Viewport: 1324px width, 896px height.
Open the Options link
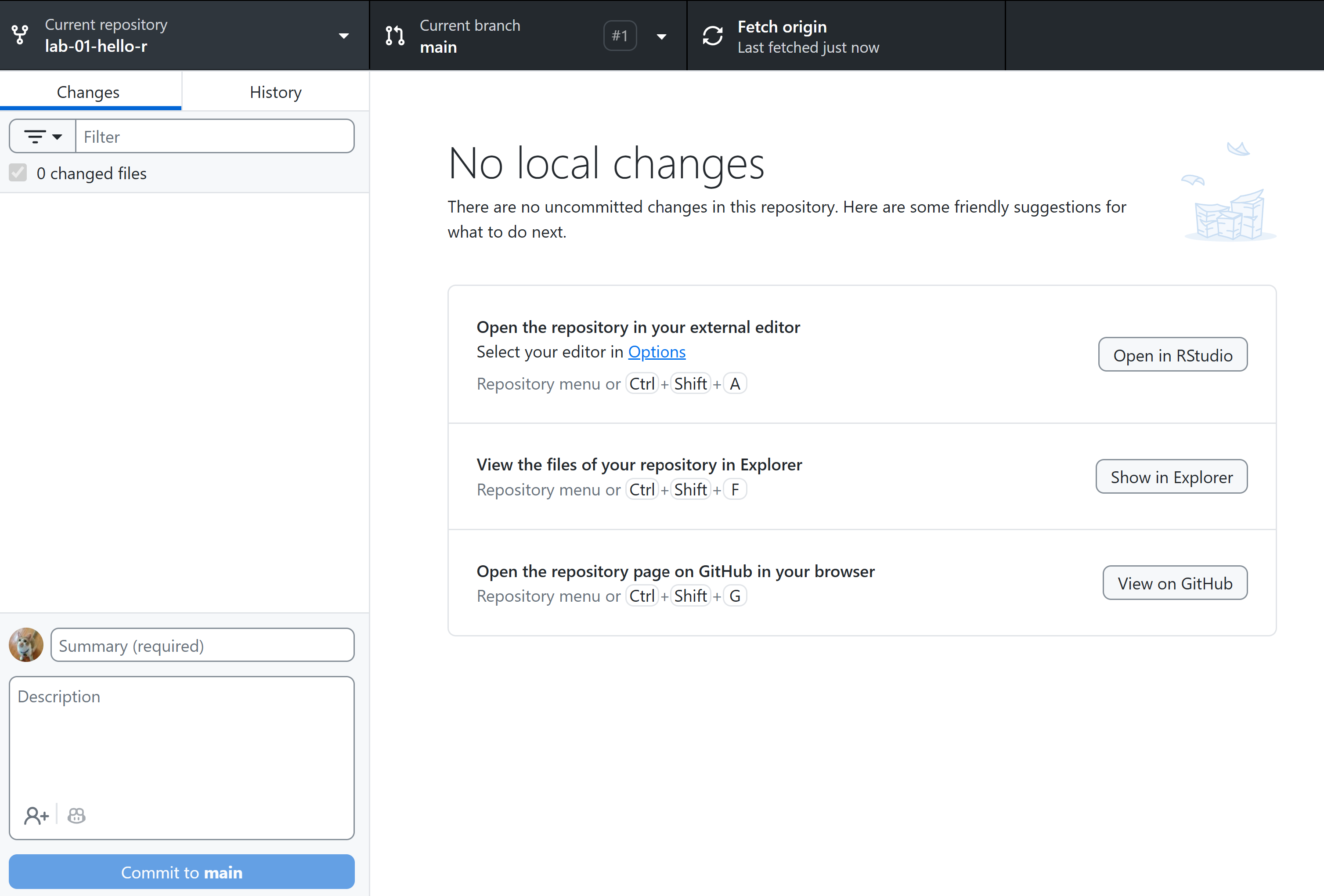[657, 352]
